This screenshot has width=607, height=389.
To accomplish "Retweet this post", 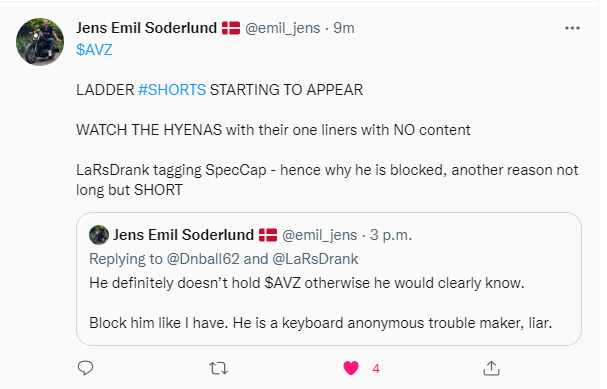I will click(x=218, y=368).
